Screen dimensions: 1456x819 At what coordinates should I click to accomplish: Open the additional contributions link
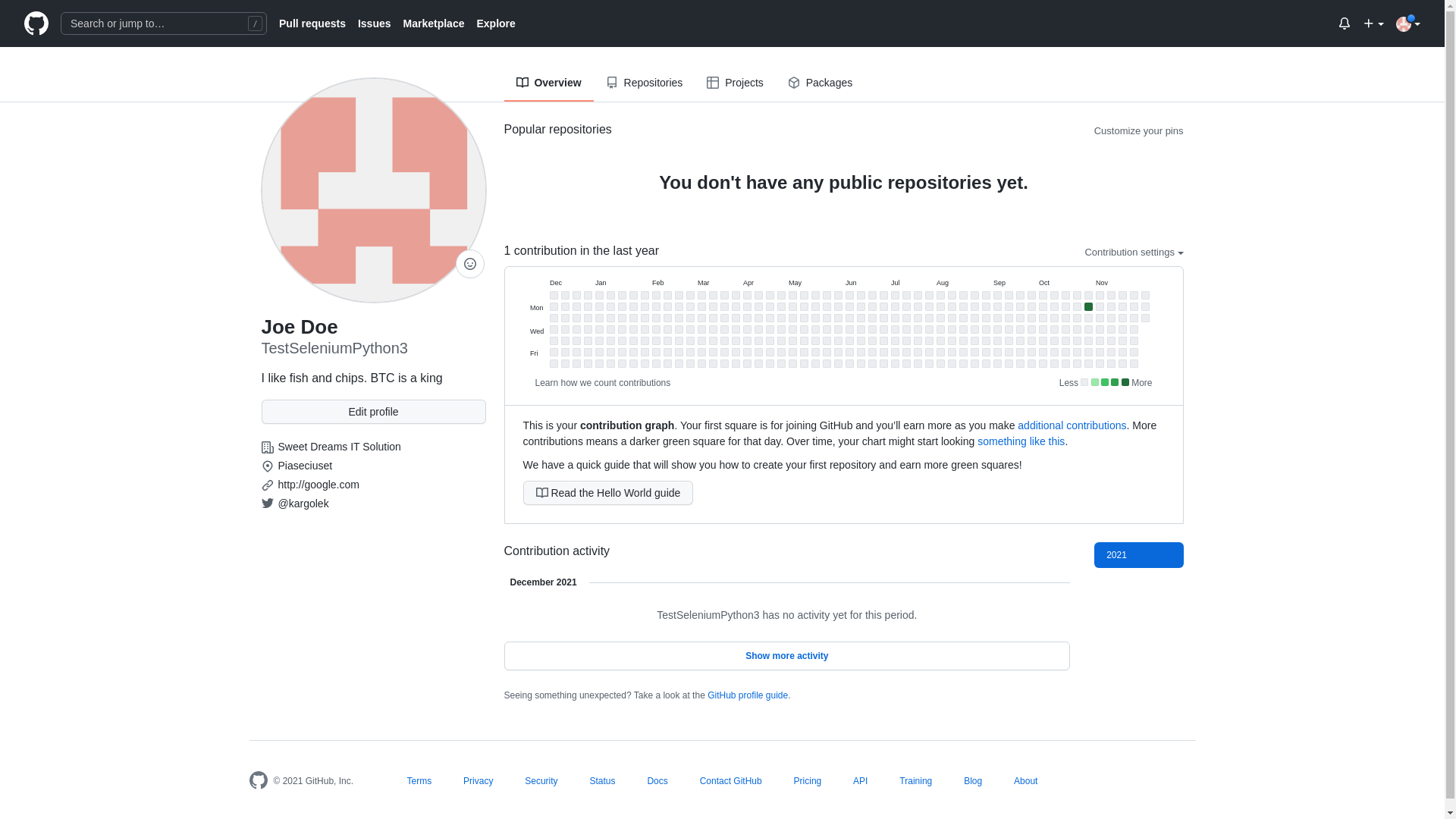pos(1072,425)
